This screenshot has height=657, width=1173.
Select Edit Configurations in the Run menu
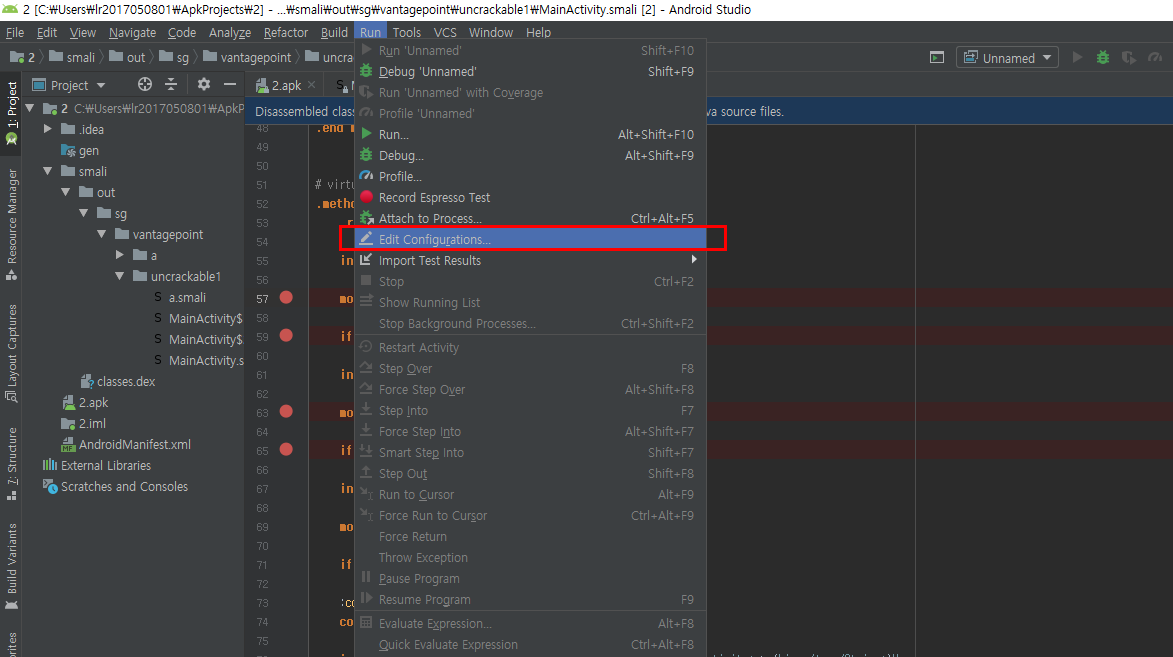pyautogui.click(x=530, y=239)
